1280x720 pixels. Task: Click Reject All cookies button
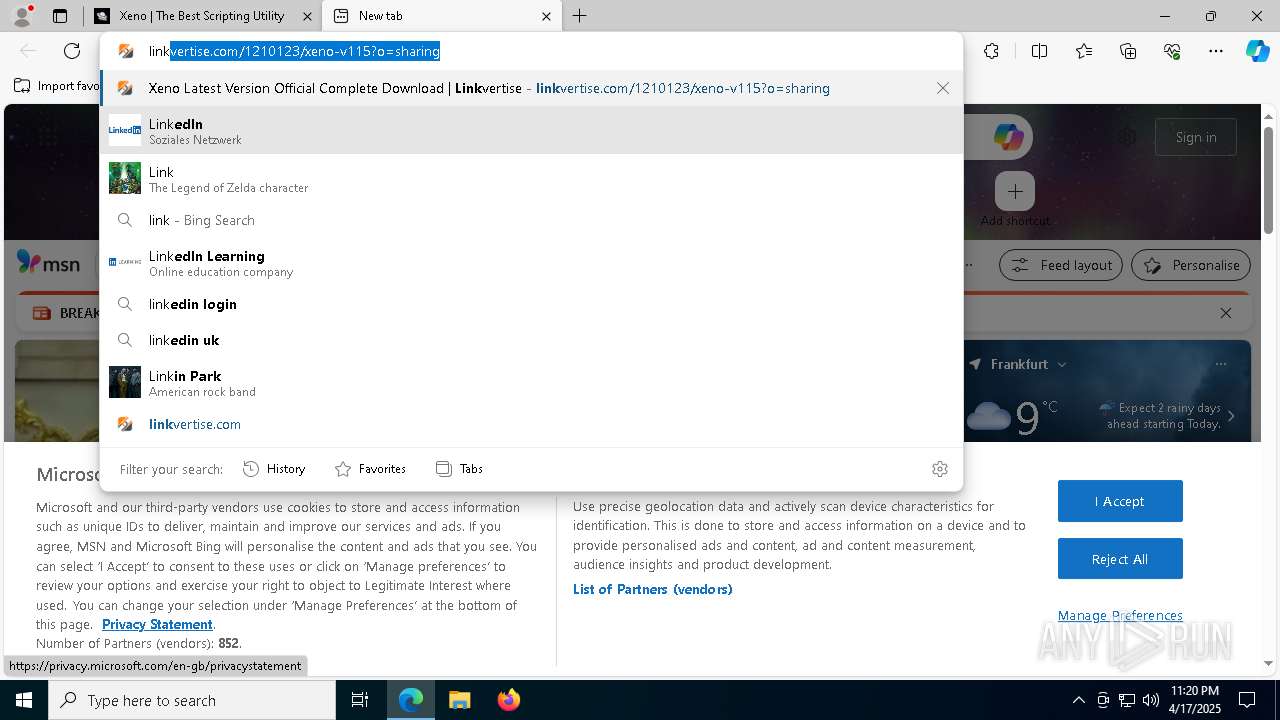tap(1120, 559)
